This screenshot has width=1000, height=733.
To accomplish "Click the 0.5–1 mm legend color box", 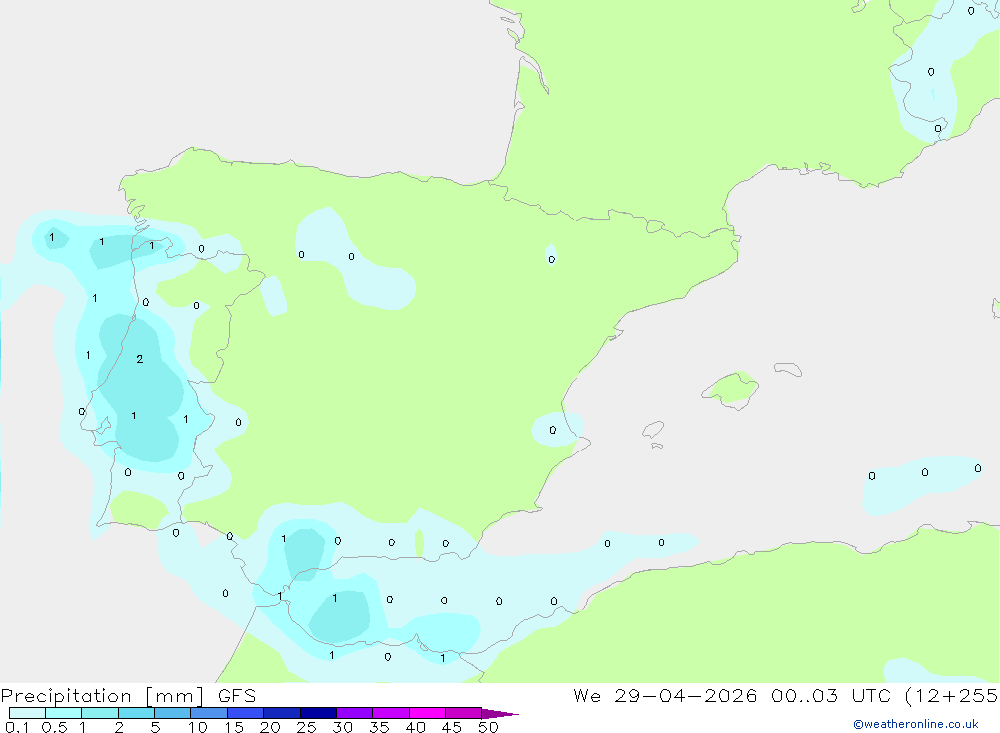I will (64, 713).
